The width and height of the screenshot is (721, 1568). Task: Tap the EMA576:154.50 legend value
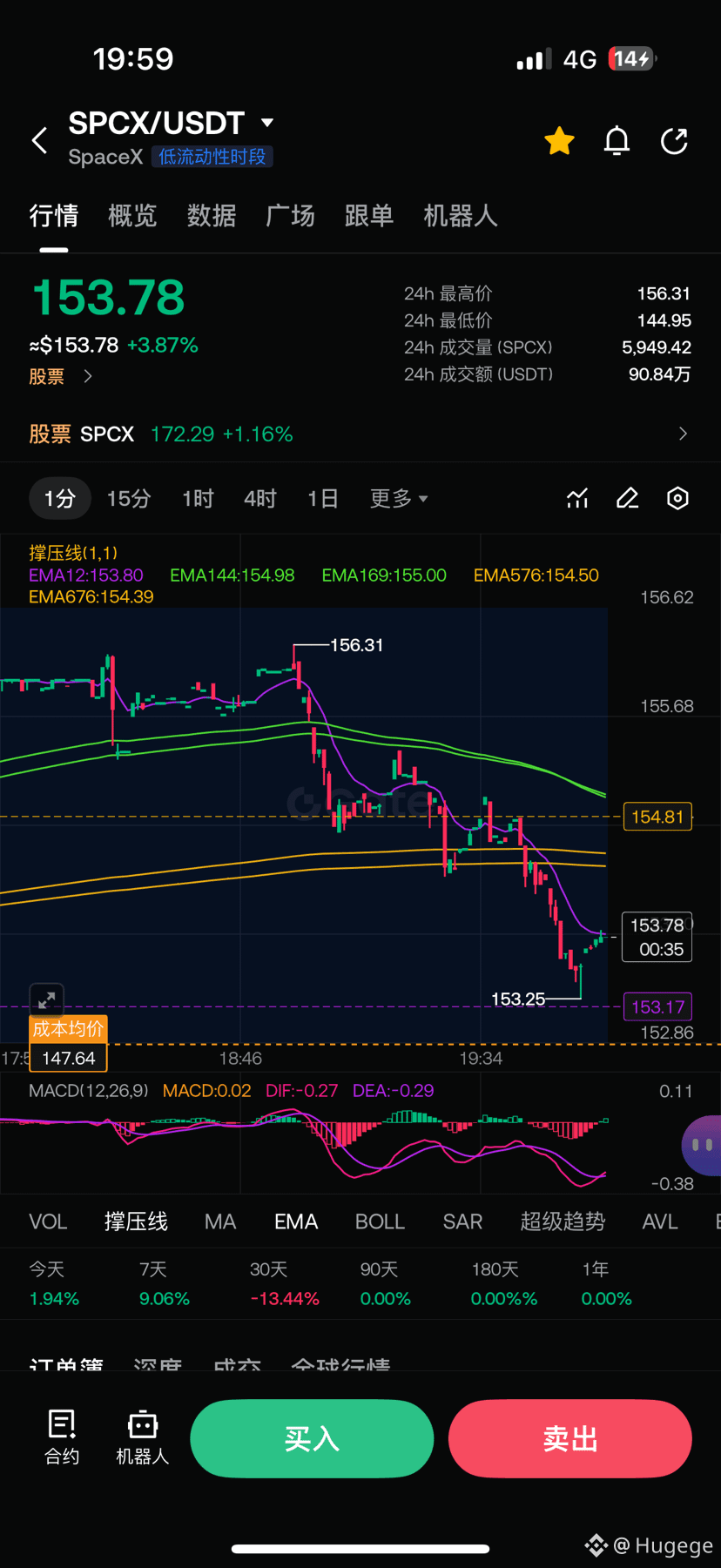click(x=536, y=575)
